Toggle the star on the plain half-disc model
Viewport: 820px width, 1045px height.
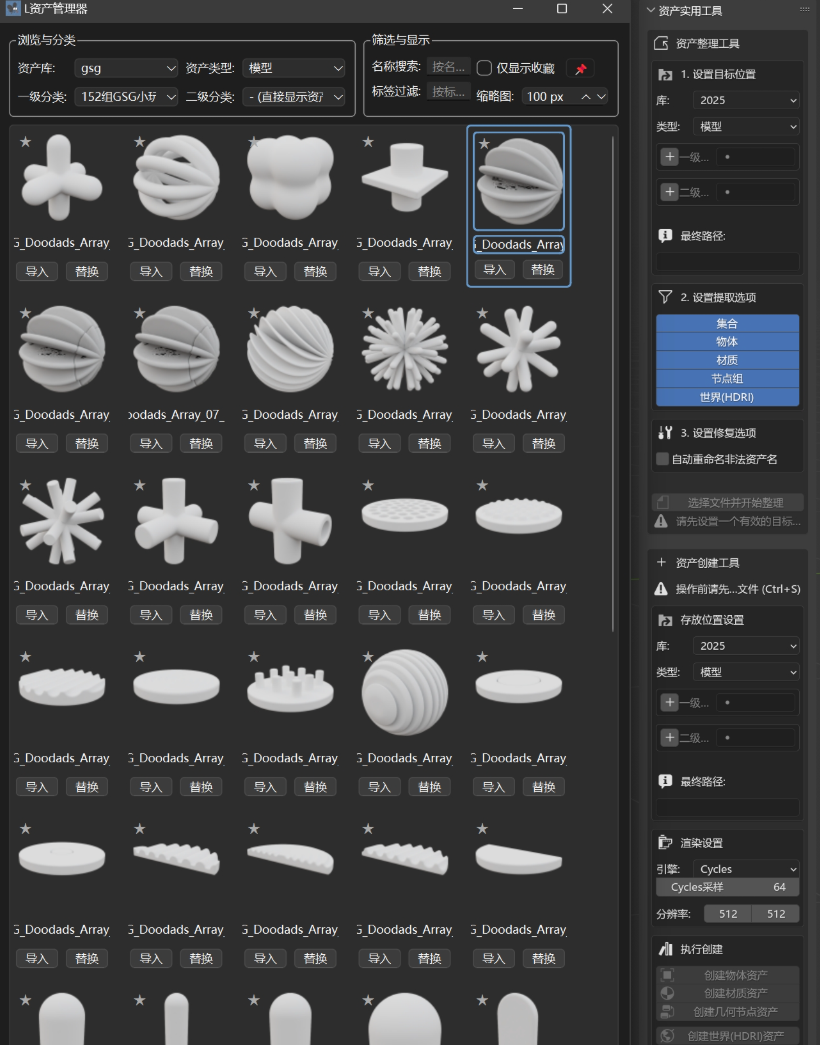(x=483, y=828)
